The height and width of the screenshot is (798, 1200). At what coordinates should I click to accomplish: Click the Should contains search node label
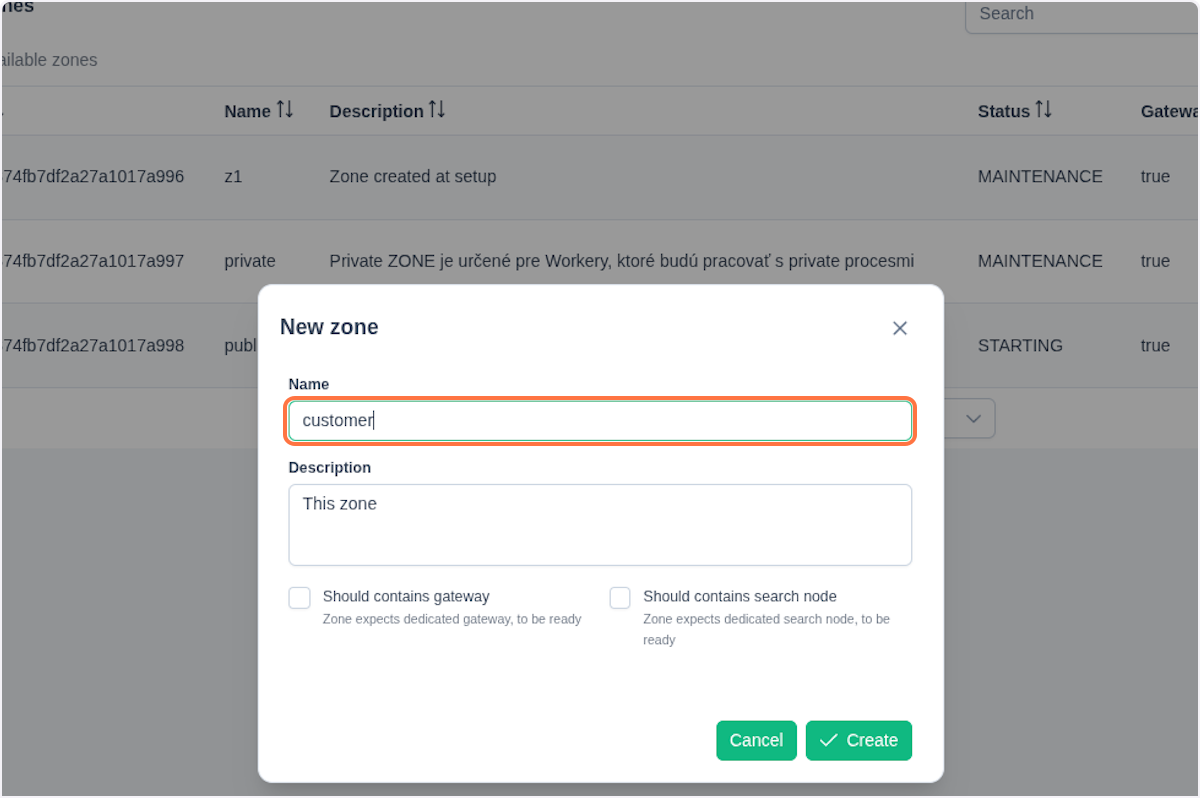click(739, 596)
